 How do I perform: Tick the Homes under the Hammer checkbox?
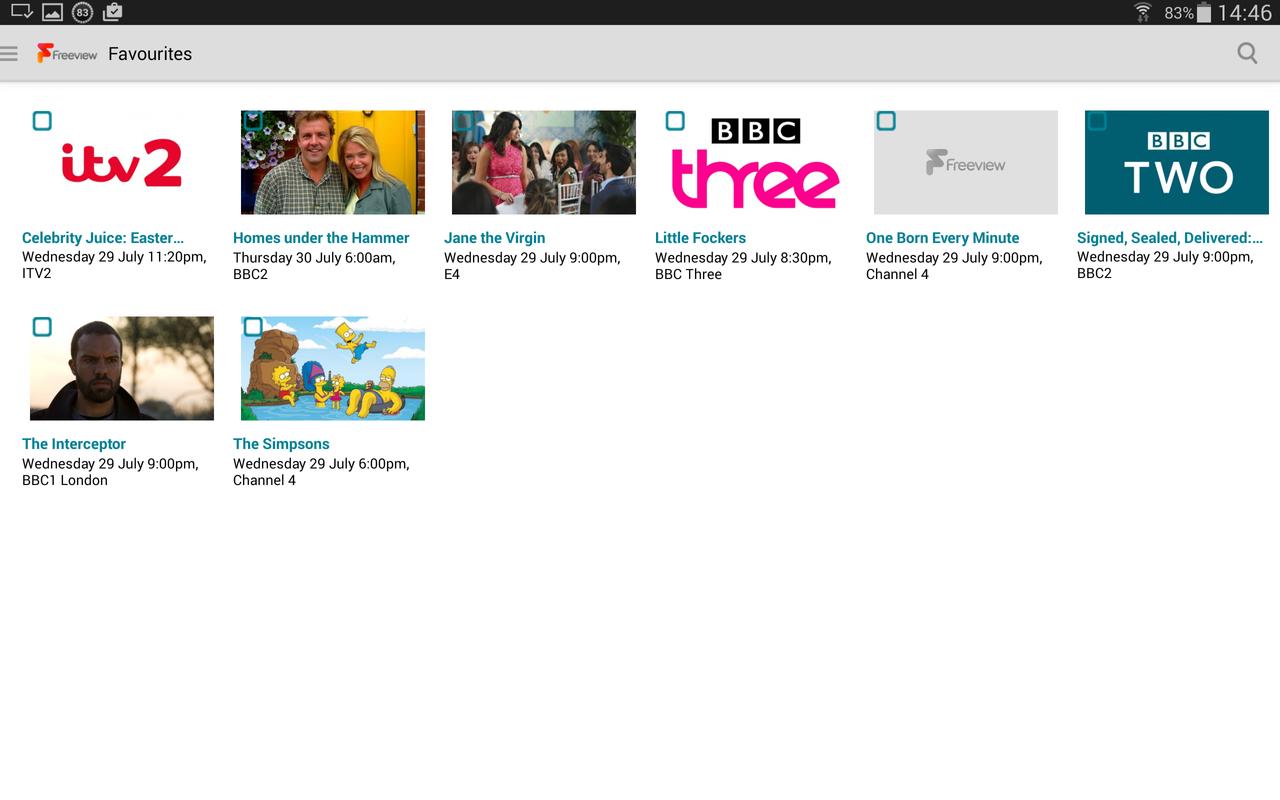pos(253,121)
